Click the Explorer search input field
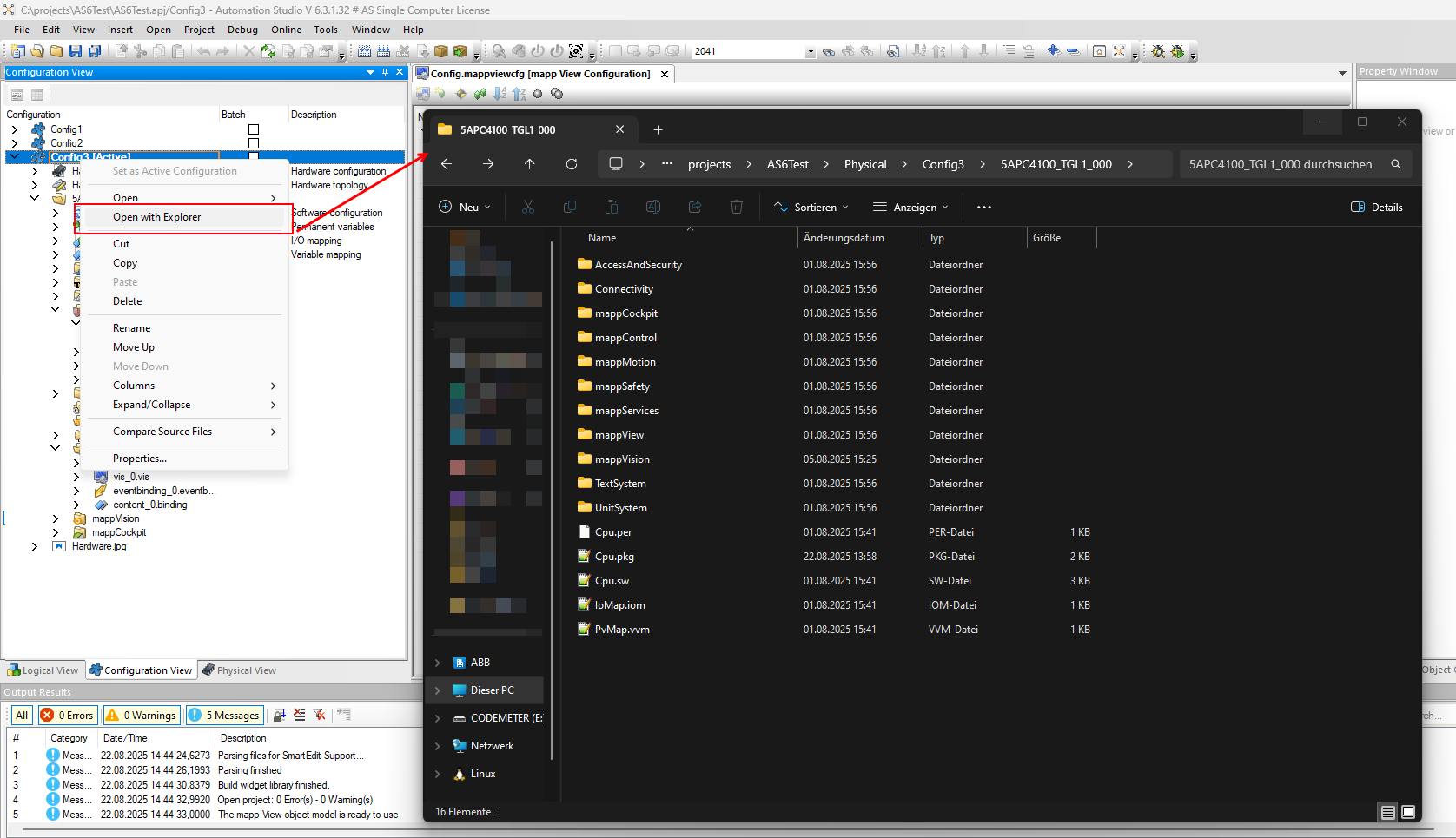The height and width of the screenshot is (838, 1456). [1281, 164]
